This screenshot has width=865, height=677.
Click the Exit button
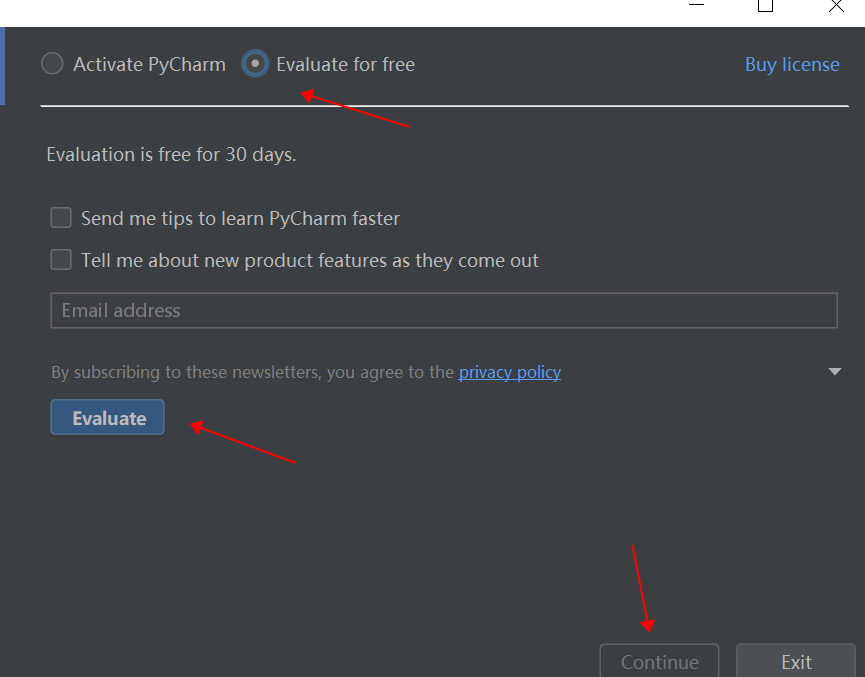point(796,661)
